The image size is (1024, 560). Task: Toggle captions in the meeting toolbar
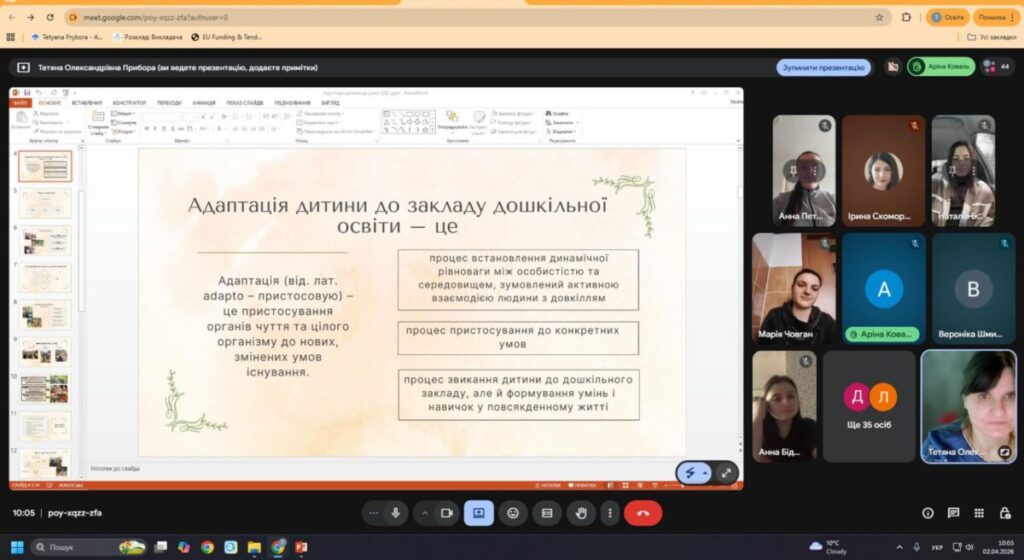(x=547, y=513)
